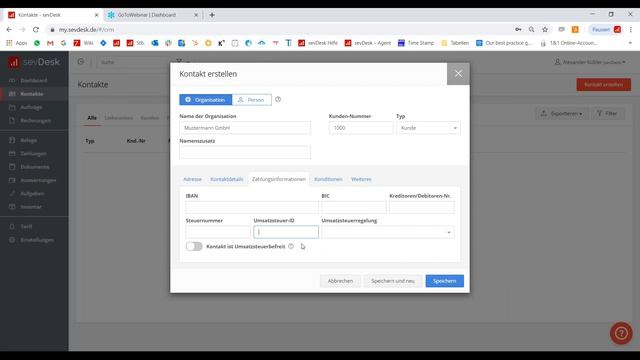This screenshot has width=640, height=360.
Task: Select Person contact type
Action: click(x=251, y=100)
